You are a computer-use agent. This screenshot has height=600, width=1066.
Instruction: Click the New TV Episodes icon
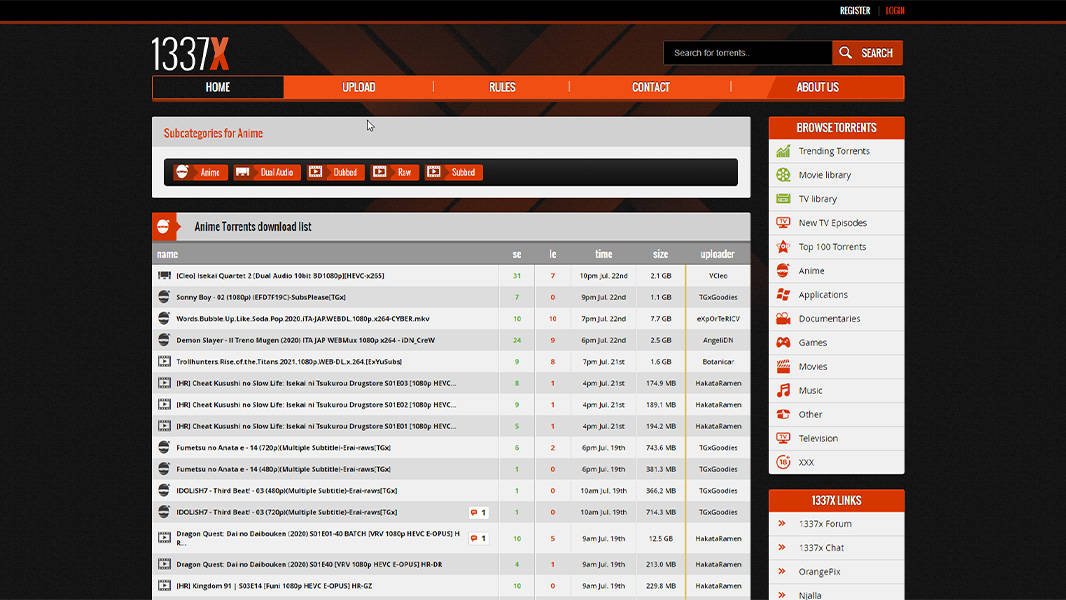(783, 223)
